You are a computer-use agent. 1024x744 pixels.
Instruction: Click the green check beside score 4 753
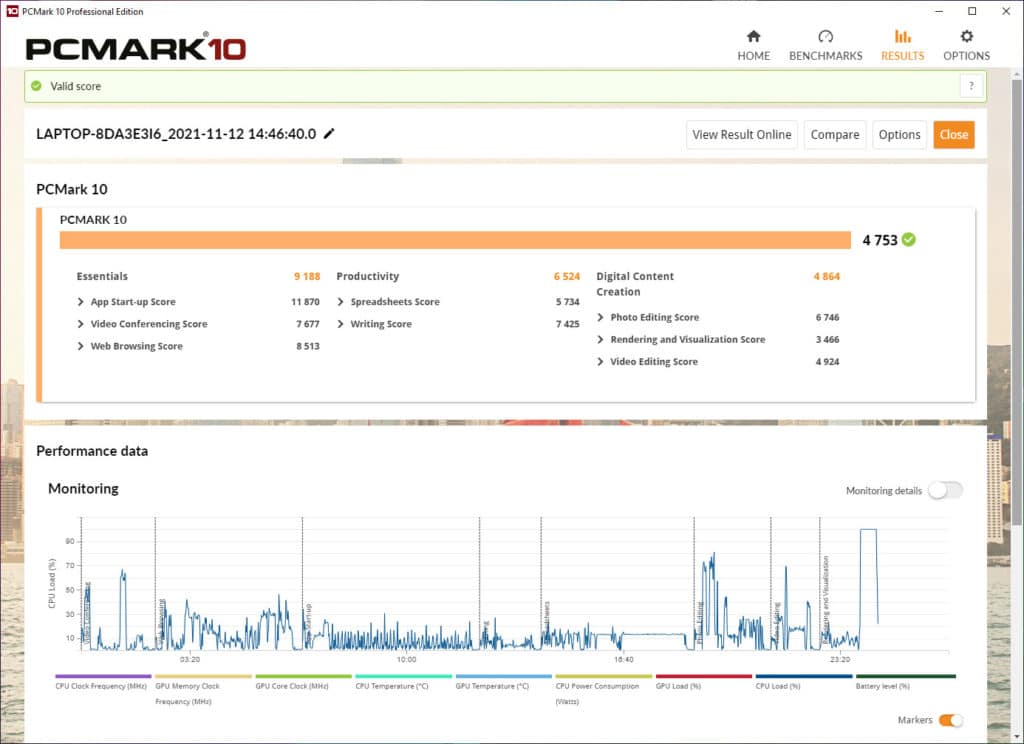tap(908, 240)
